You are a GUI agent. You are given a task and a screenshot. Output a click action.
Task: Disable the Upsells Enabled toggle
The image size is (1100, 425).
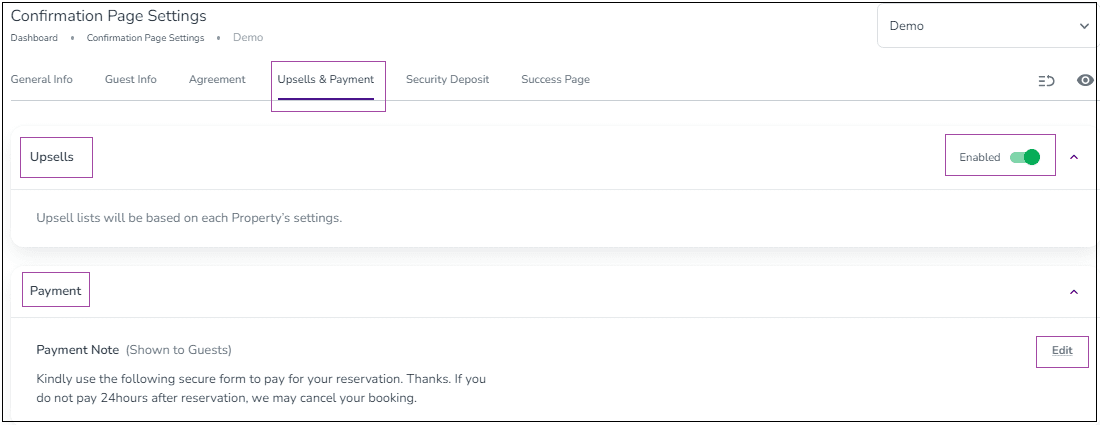[1024, 157]
